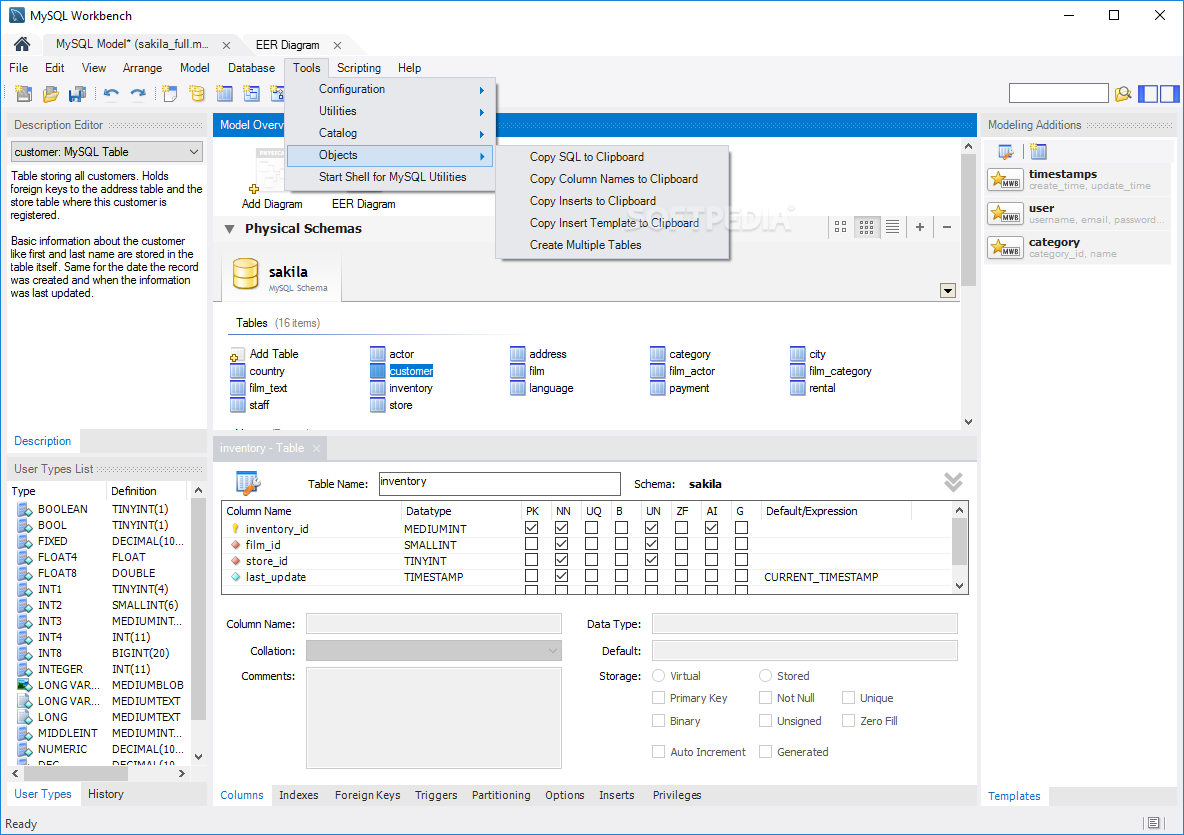The height and width of the screenshot is (835, 1184).
Task: Check the Primary Key checkbox
Action: tap(658, 698)
